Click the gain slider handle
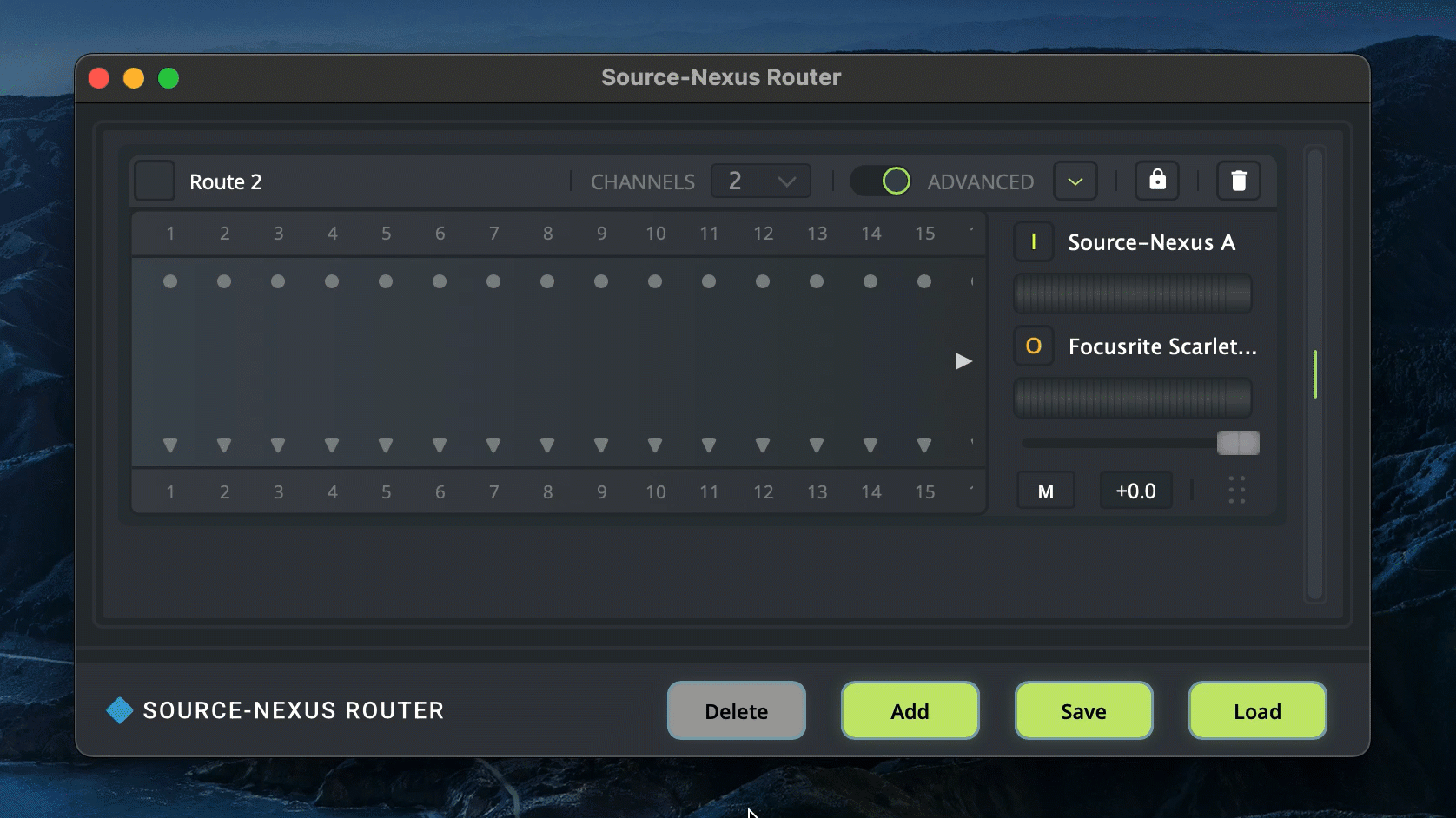Screen dimensions: 1456x818 (x=1238, y=443)
